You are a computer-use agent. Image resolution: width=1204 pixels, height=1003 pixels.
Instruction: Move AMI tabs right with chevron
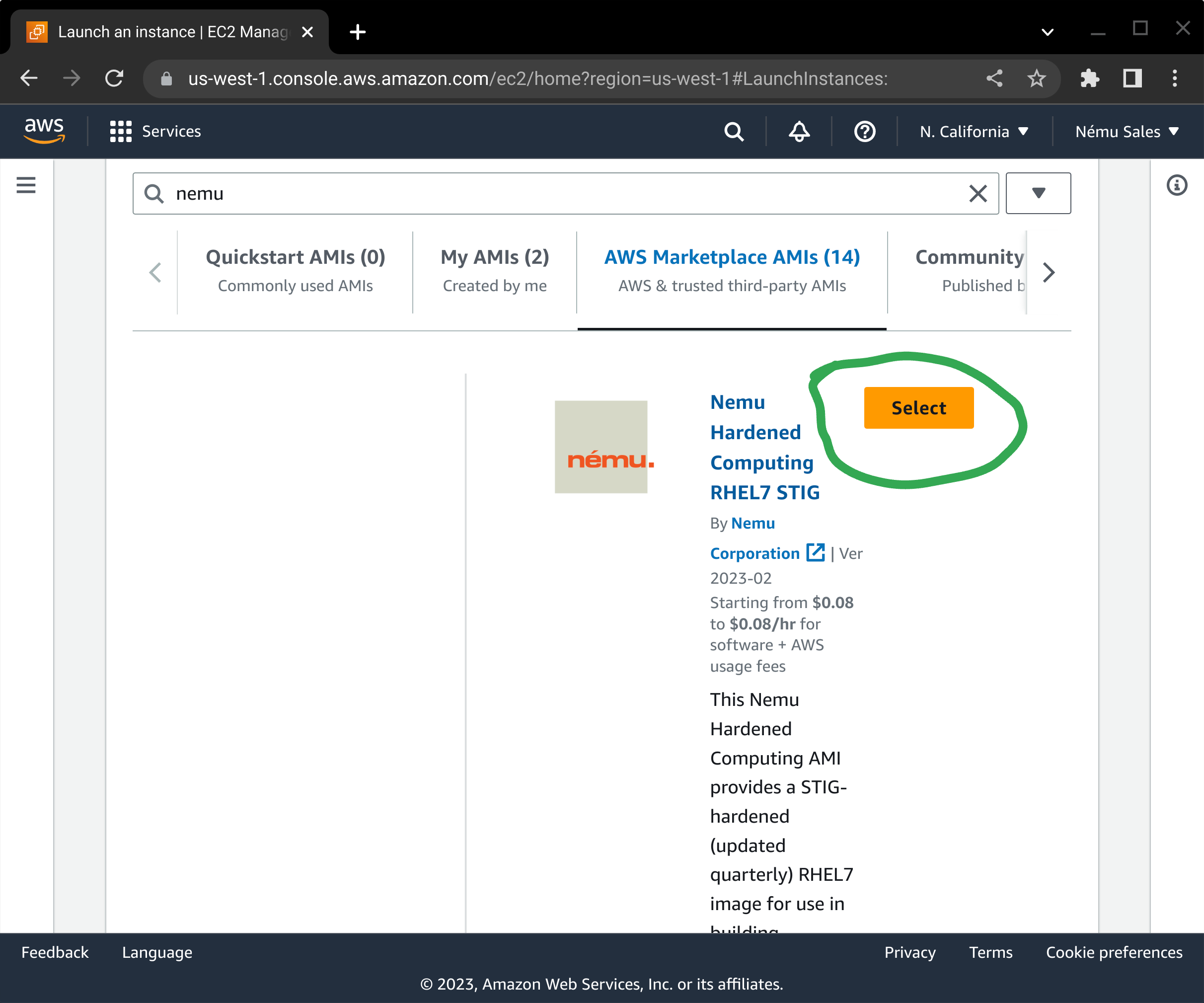(x=1049, y=272)
